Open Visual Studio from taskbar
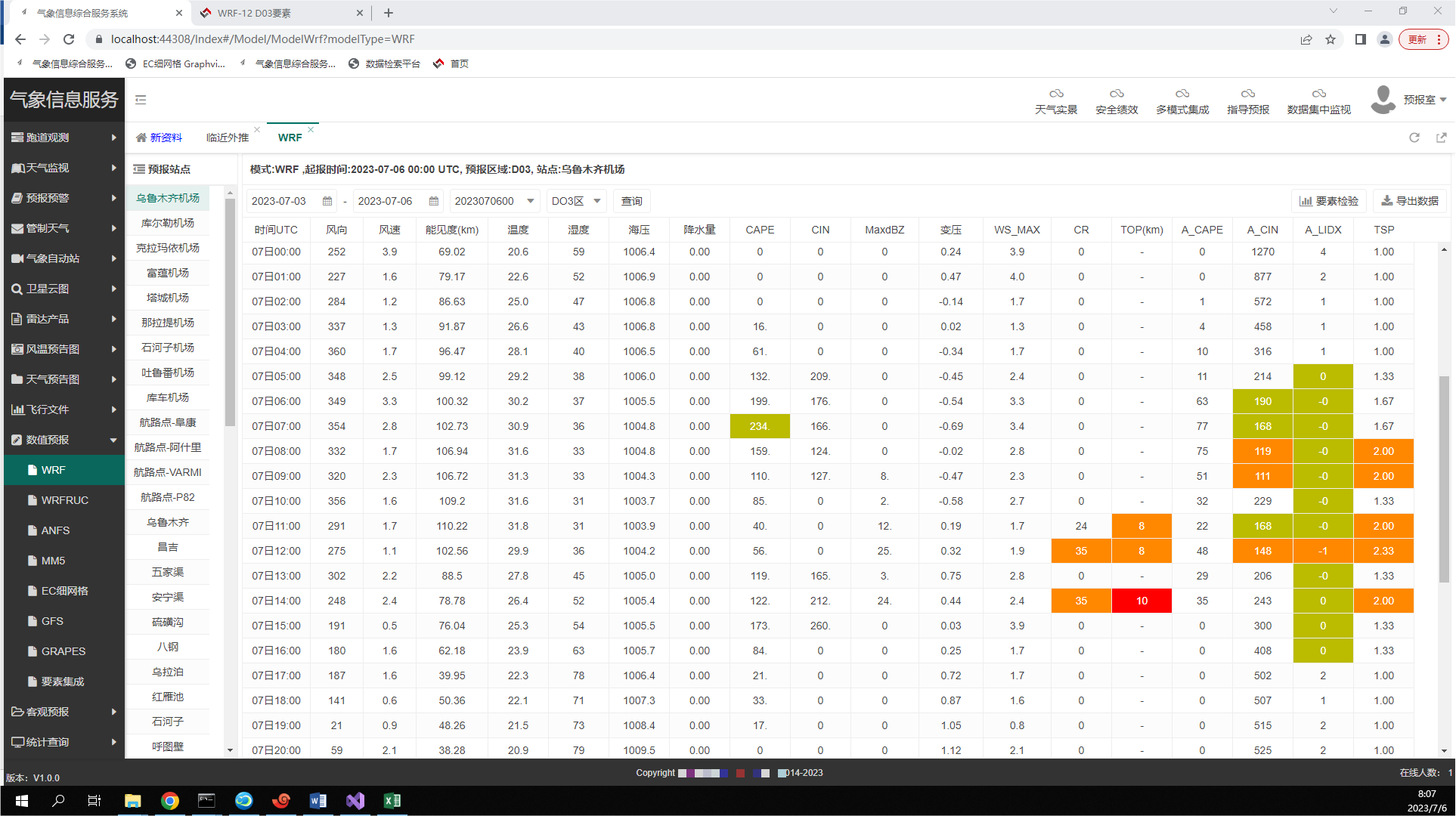The image size is (1456, 816). 355,801
